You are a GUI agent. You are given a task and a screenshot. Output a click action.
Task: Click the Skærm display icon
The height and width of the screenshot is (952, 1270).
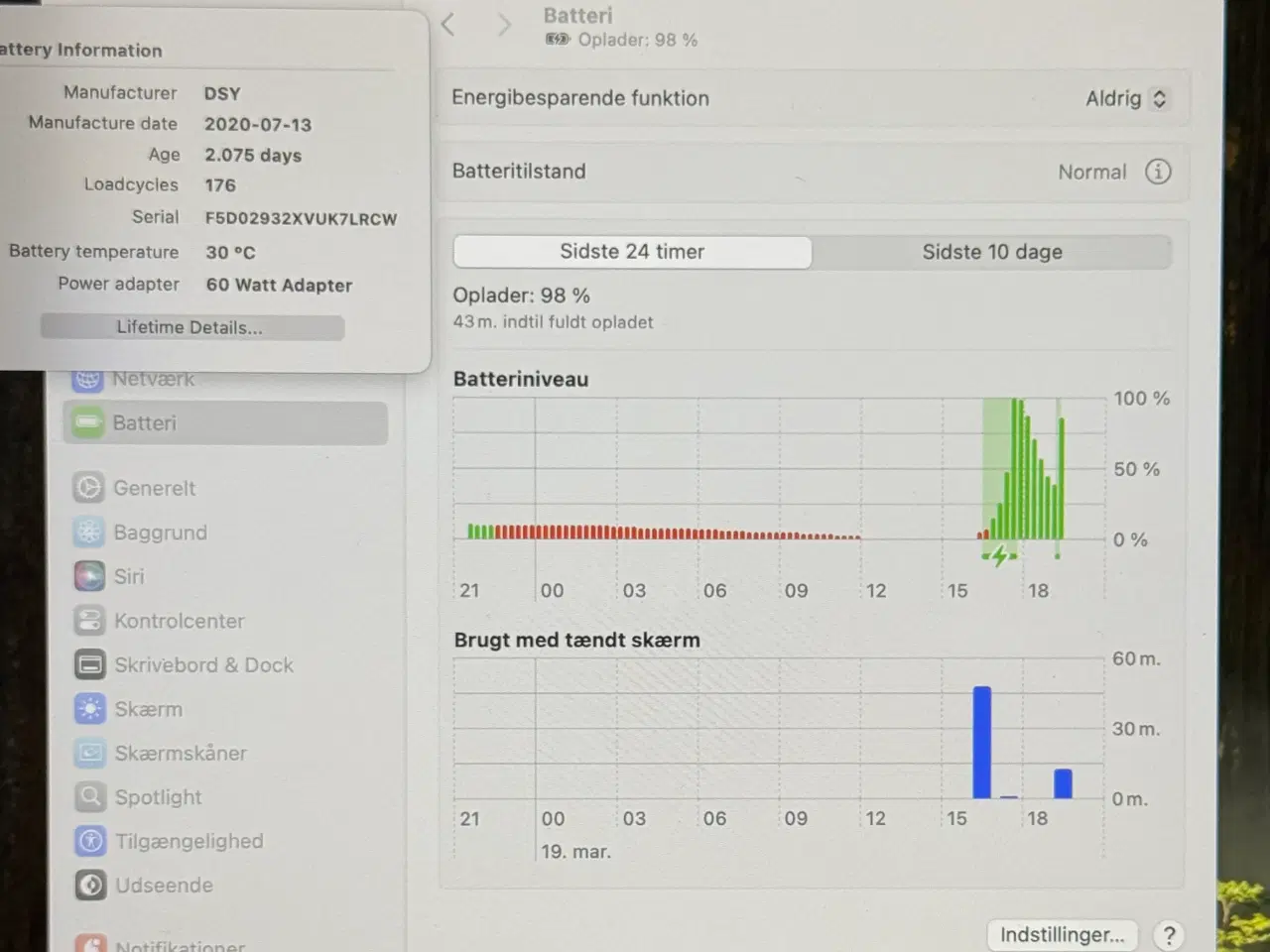[x=89, y=709]
